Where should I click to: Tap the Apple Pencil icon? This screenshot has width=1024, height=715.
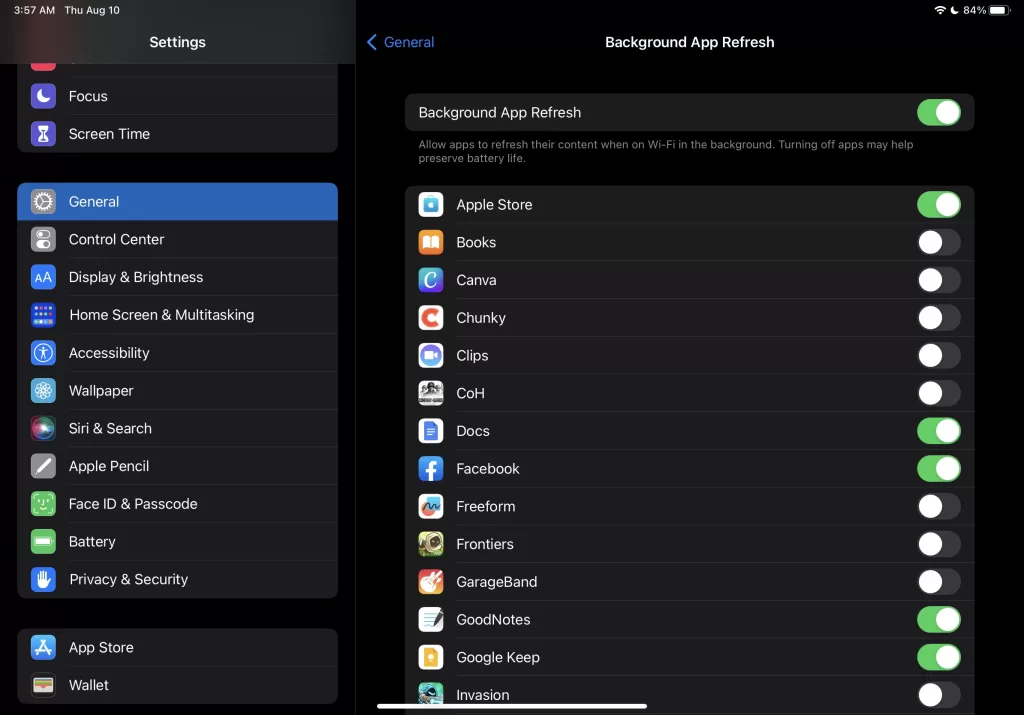(x=43, y=466)
